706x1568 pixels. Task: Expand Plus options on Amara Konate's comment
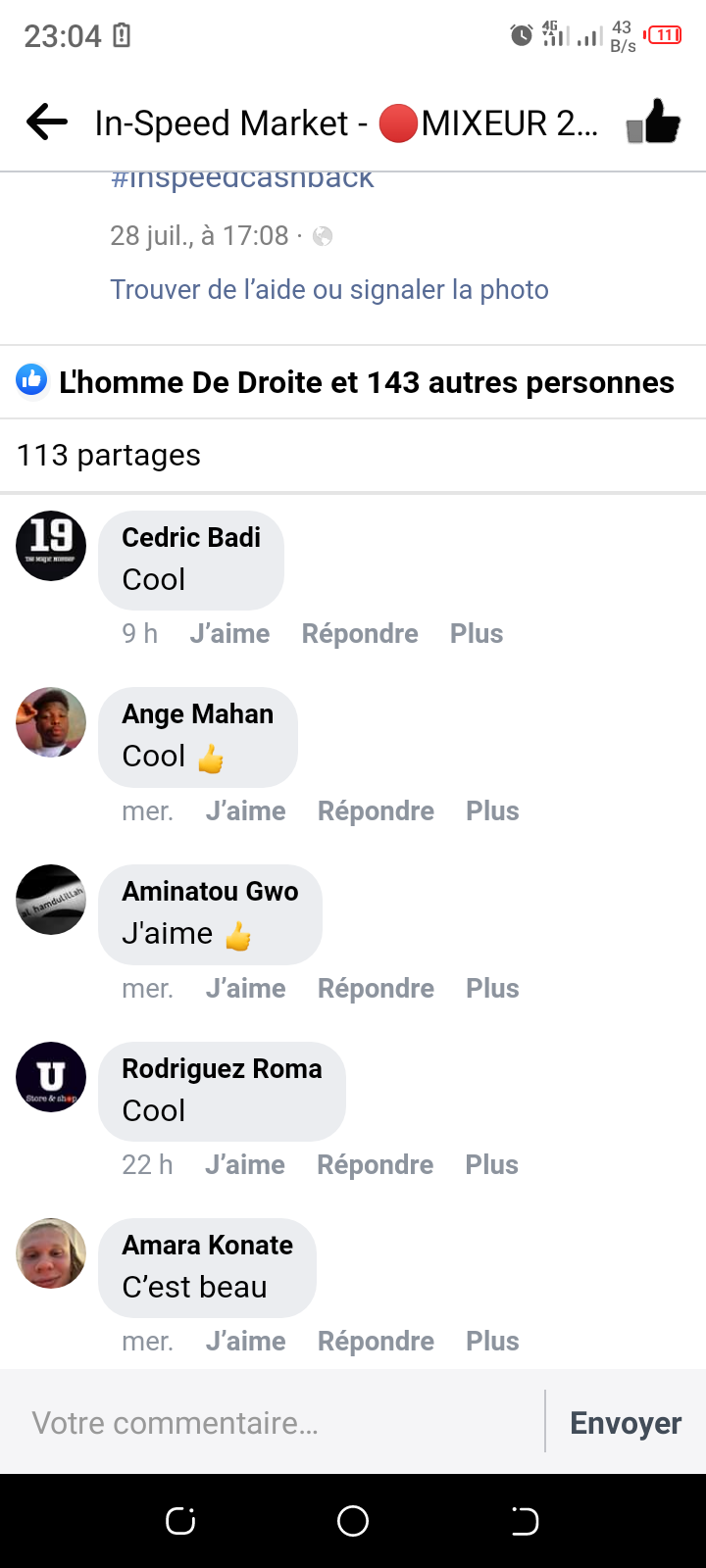[x=492, y=1342]
